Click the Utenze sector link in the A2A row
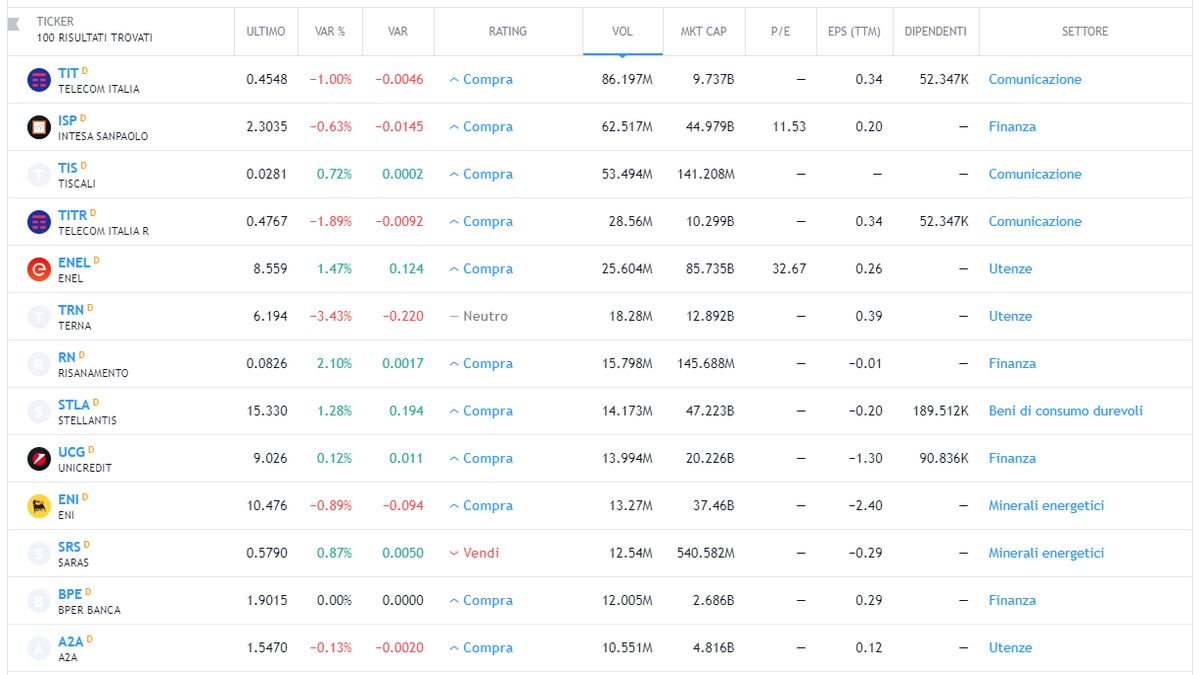1200x675 pixels. (1010, 648)
